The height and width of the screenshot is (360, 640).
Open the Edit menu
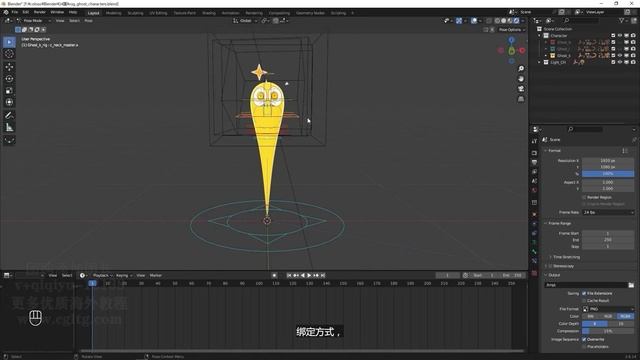tap(25, 12)
